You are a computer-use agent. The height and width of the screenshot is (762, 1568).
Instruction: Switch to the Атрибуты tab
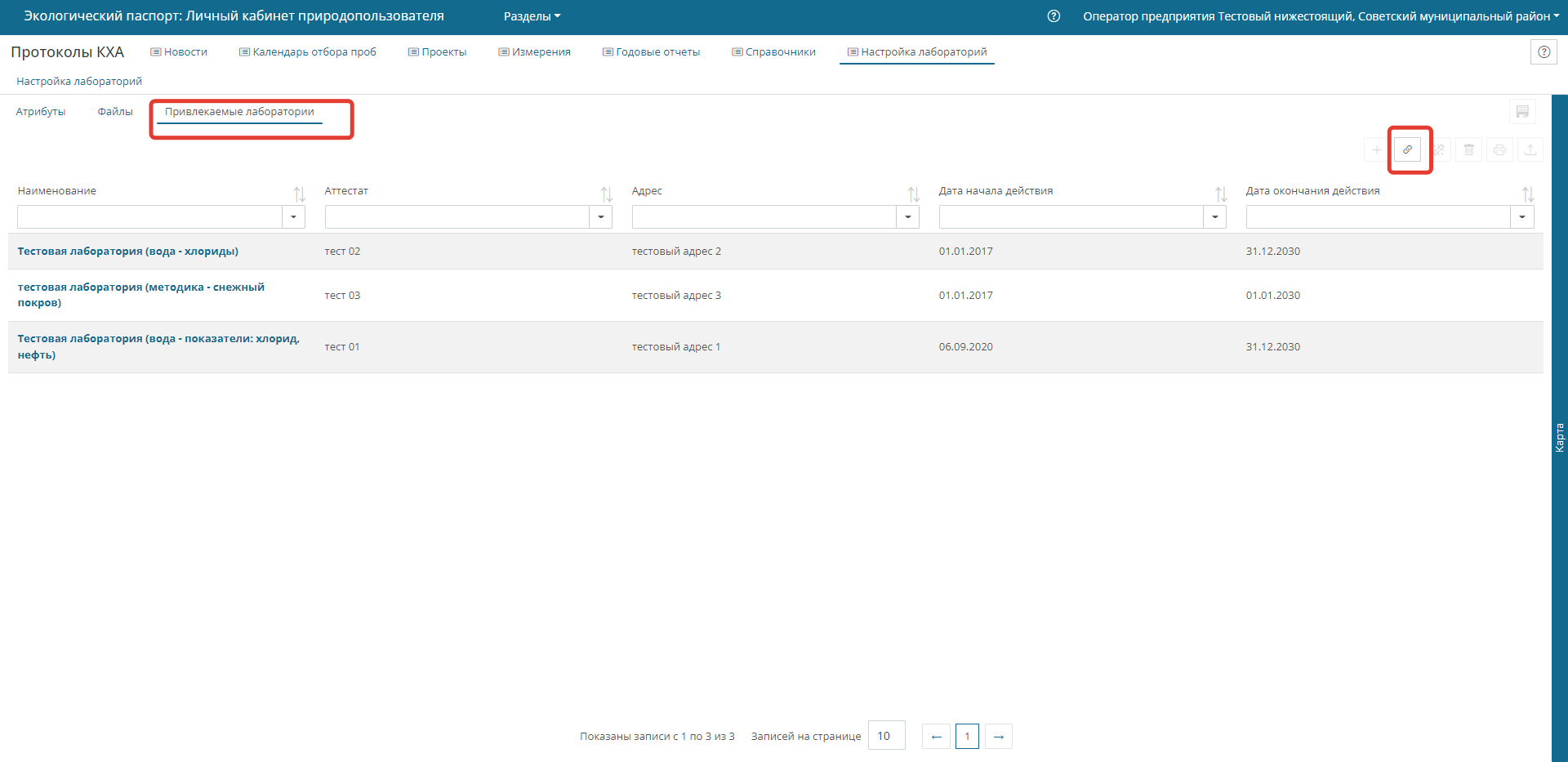41,112
